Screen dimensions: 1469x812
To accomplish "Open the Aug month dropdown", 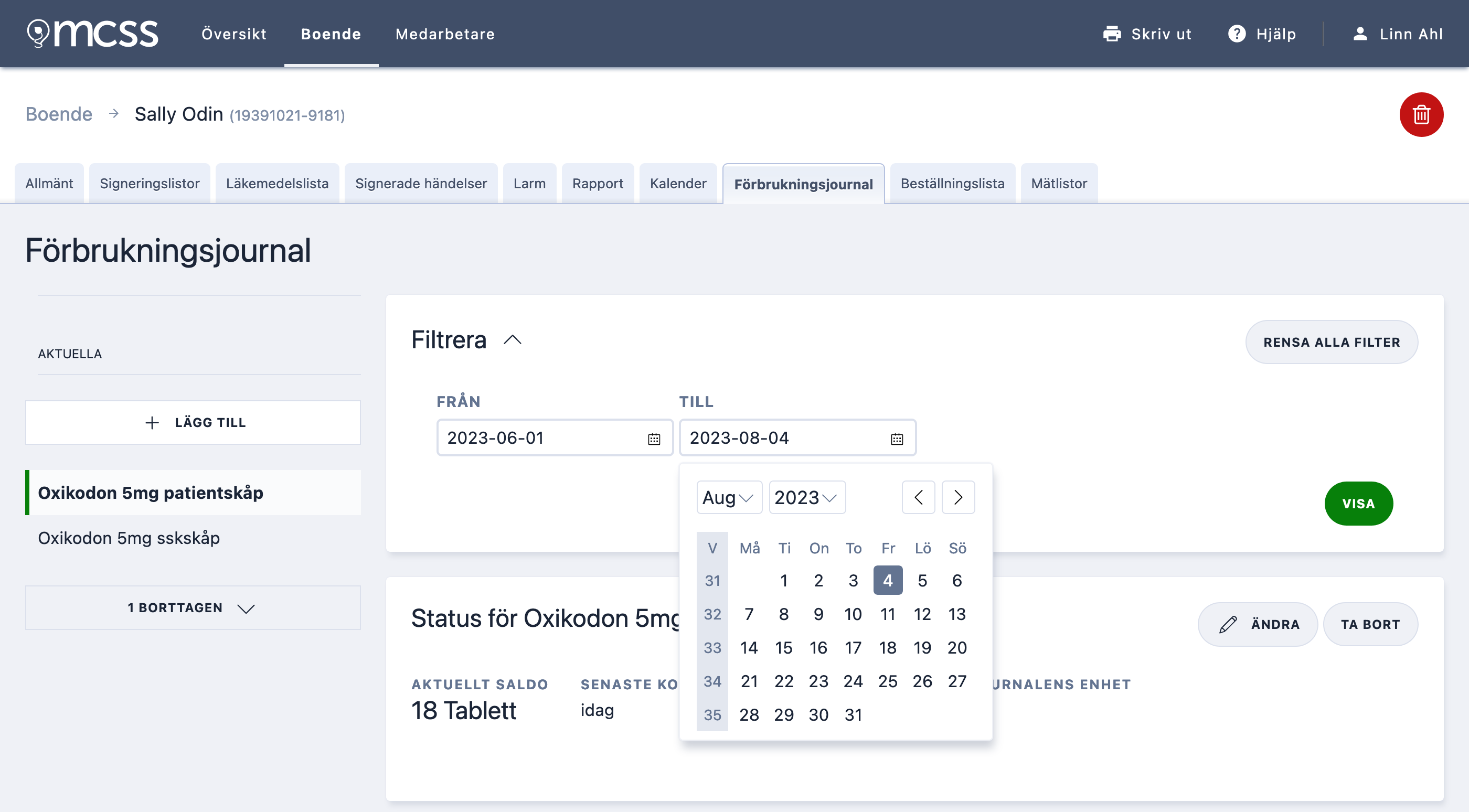I will tap(729, 497).
